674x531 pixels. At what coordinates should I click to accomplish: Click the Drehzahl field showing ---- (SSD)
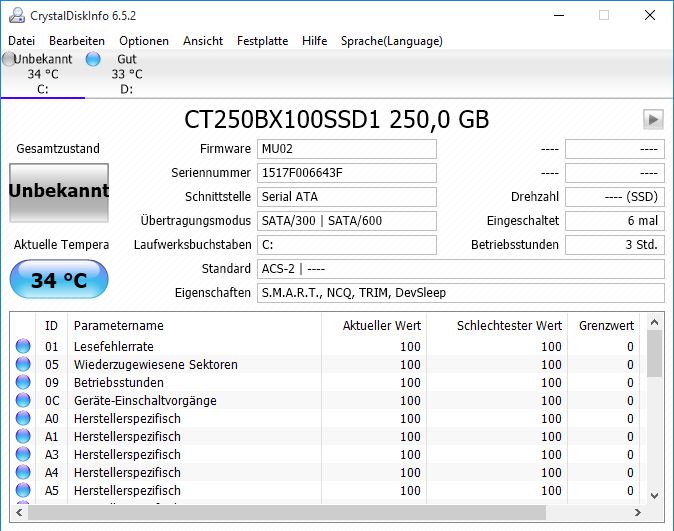(615, 197)
